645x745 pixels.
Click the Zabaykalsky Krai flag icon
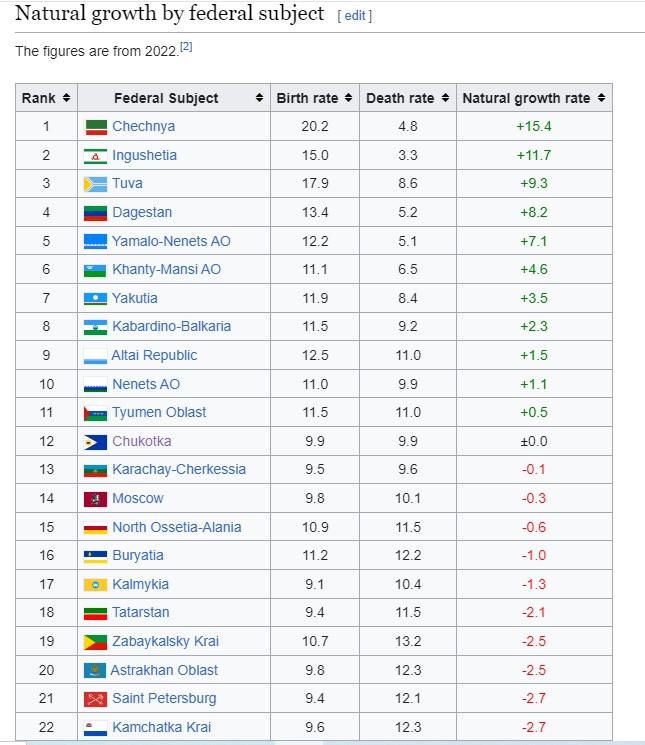pos(96,642)
